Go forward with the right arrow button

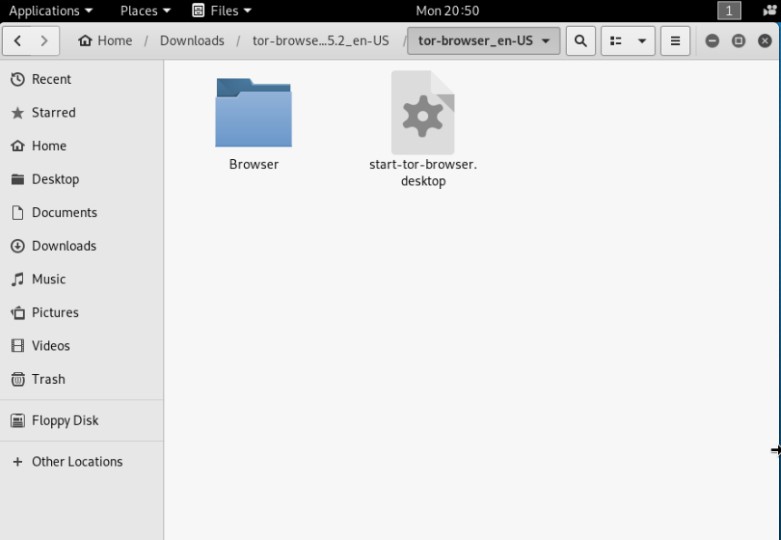pos(44,41)
